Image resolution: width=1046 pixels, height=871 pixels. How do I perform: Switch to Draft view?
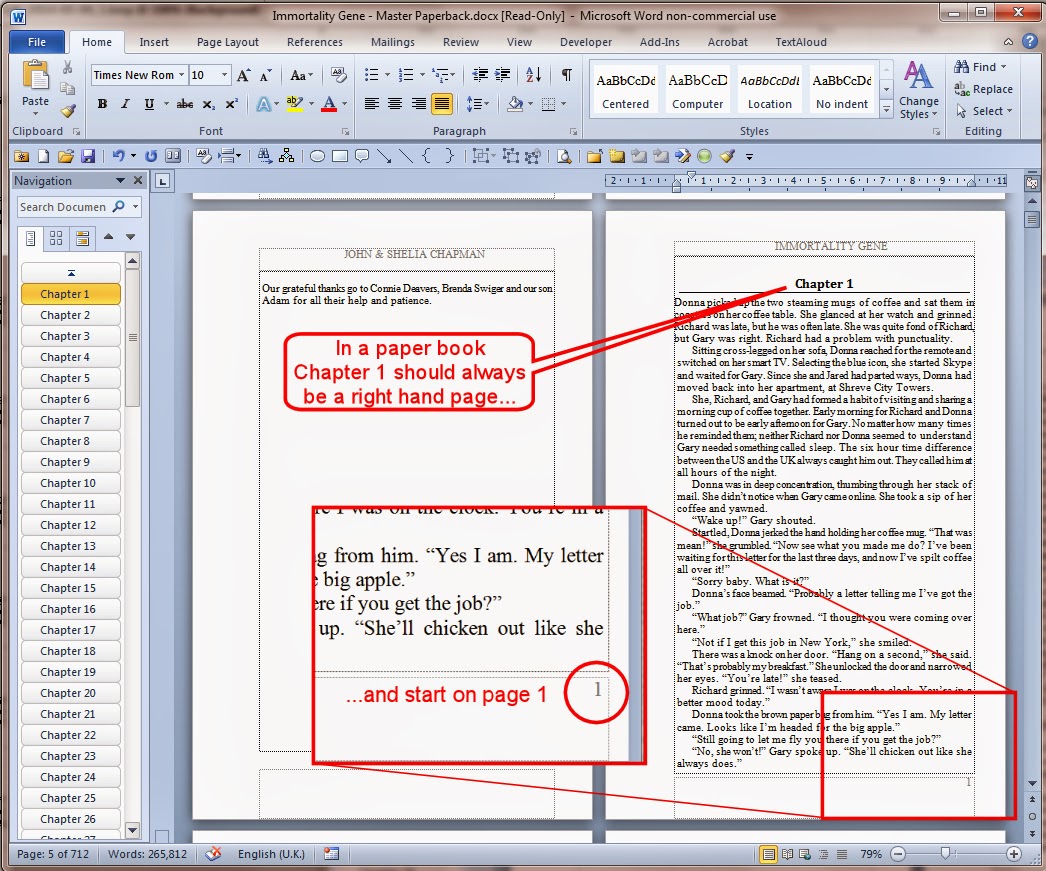pos(842,854)
